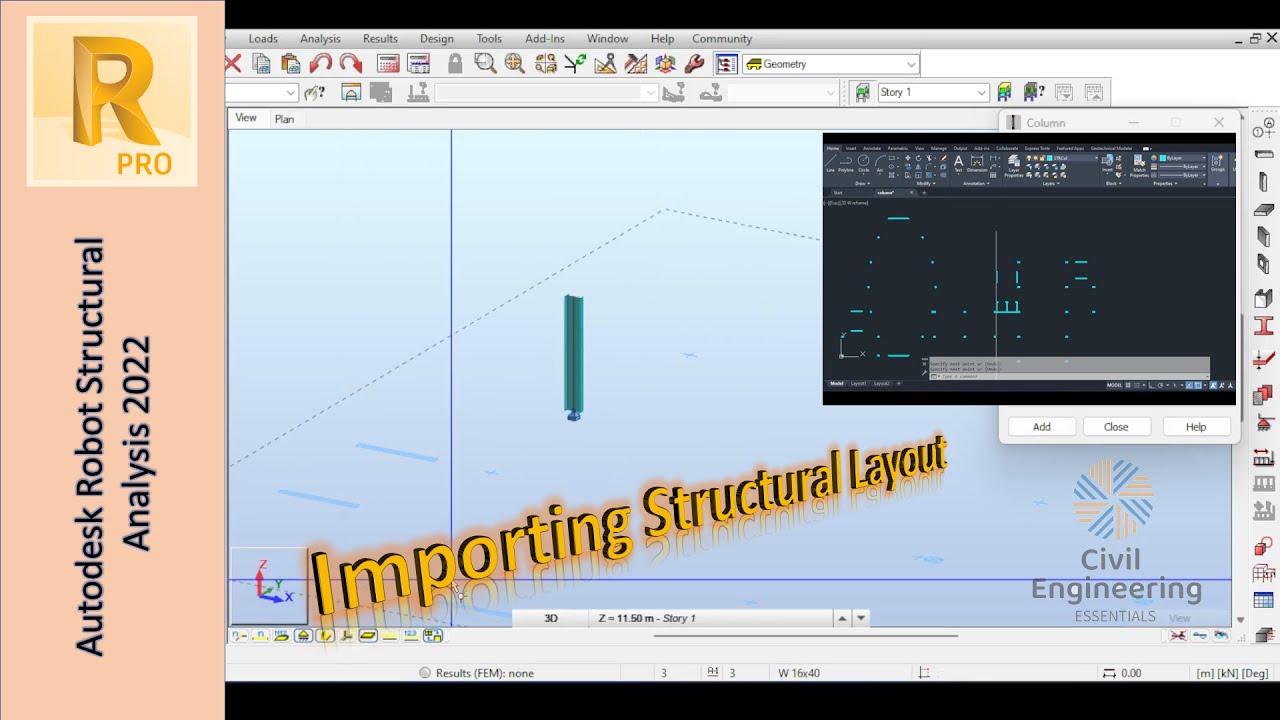Screen dimensions: 1280x720
Task: Select the zoom window magnifier icon
Action: (485, 64)
